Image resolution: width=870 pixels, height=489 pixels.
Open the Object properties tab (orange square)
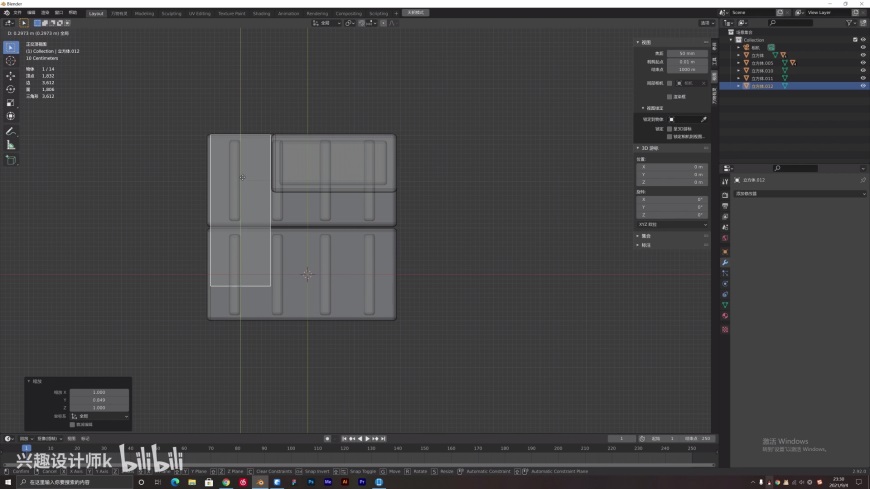[x=725, y=251]
